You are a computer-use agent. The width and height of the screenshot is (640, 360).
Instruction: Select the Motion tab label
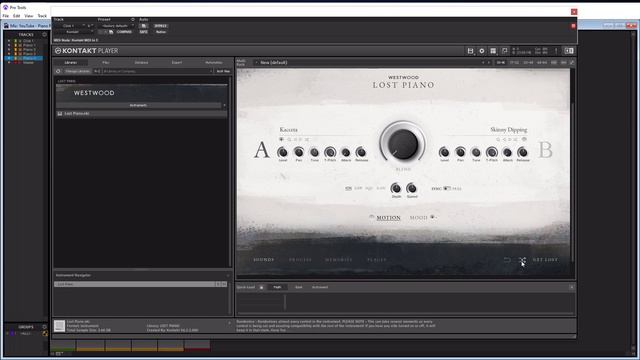coord(388,218)
